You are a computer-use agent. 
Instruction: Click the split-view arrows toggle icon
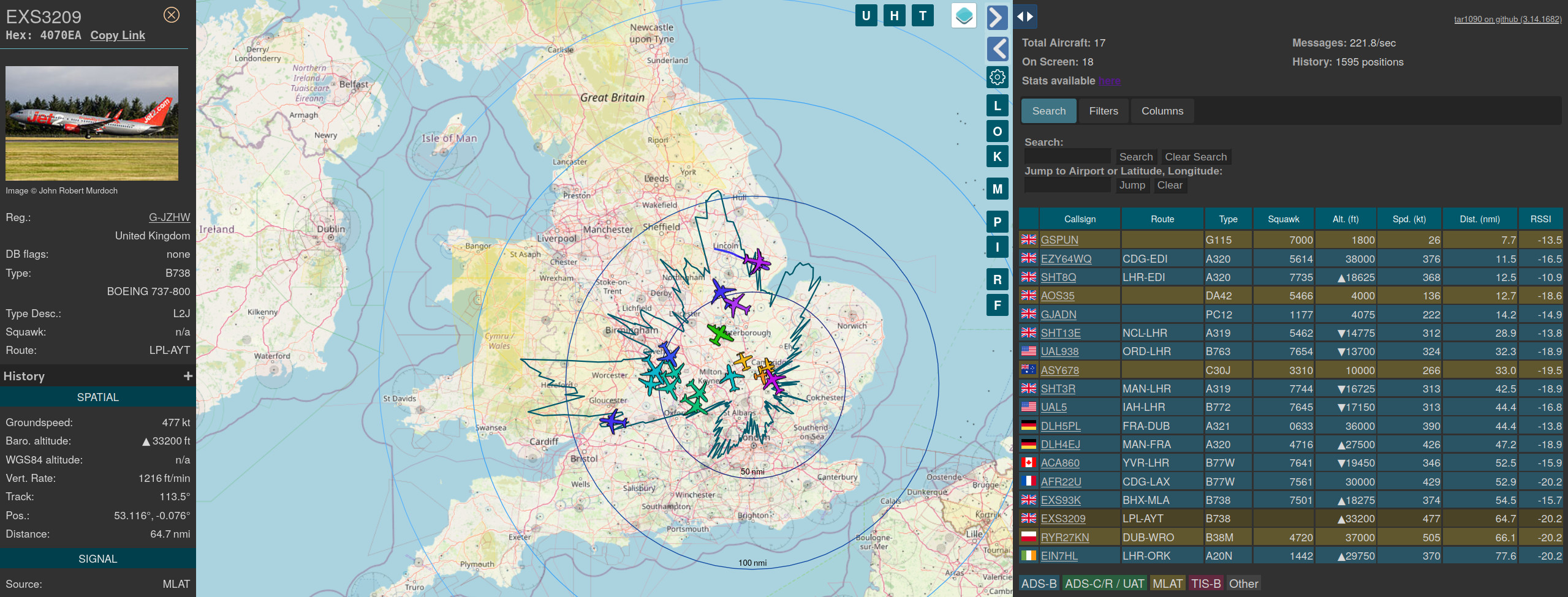coord(1026,17)
